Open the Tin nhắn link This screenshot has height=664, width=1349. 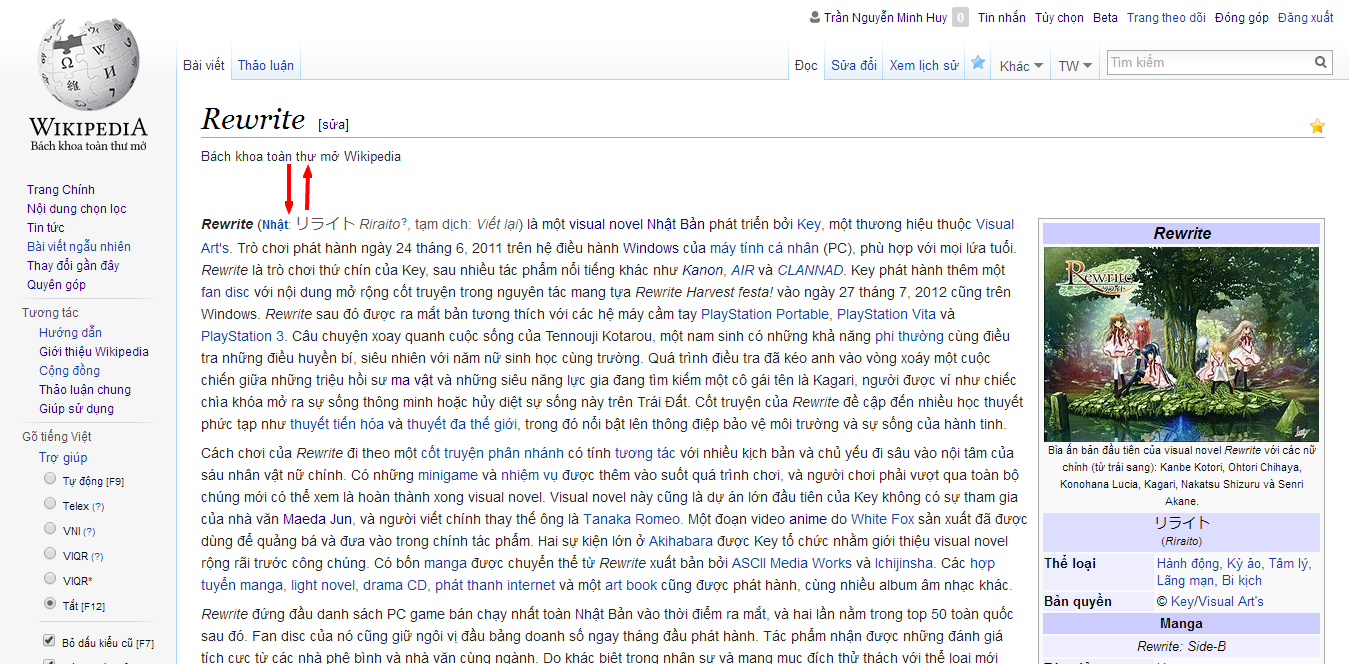tap(1002, 17)
